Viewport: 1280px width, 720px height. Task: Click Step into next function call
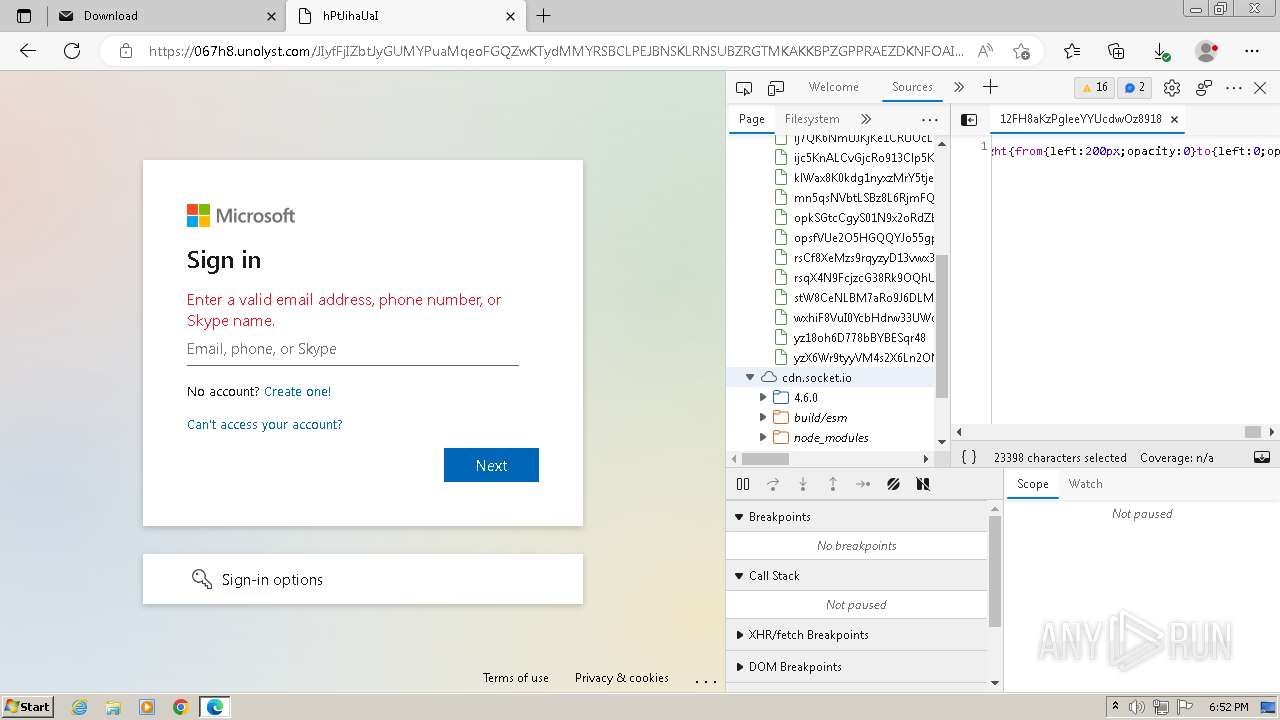coord(803,484)
